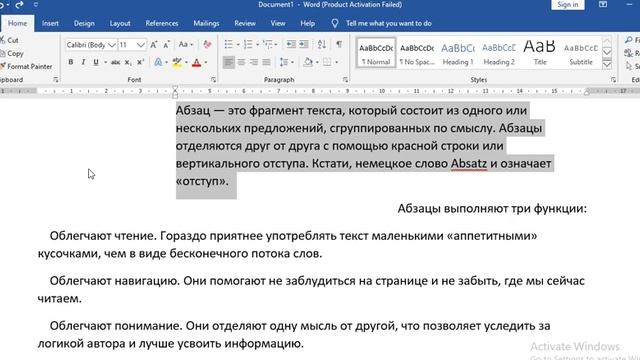Decrease paragraph indent
The height and width of the screenshot is (360, 640).
point(291,44)
